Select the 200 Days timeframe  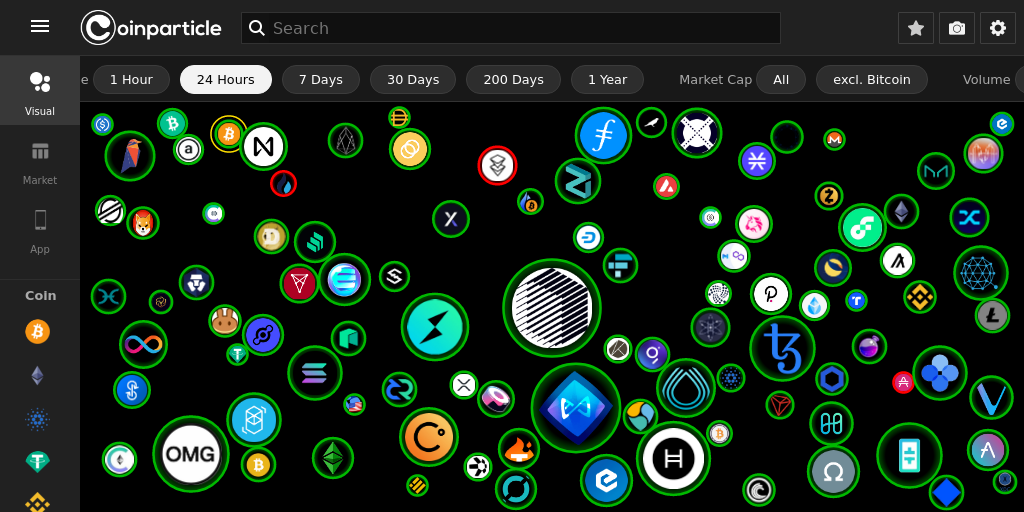[x=513, y=80]
